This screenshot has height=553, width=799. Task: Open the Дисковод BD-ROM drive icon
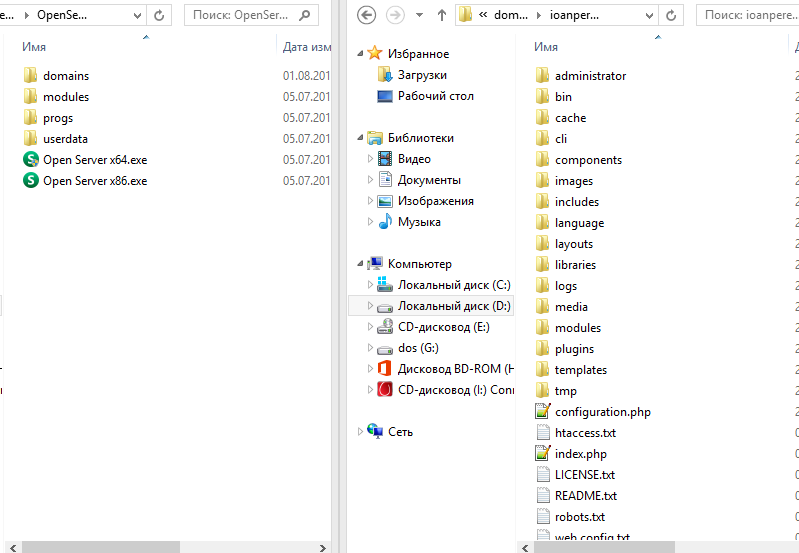[384, 369]
